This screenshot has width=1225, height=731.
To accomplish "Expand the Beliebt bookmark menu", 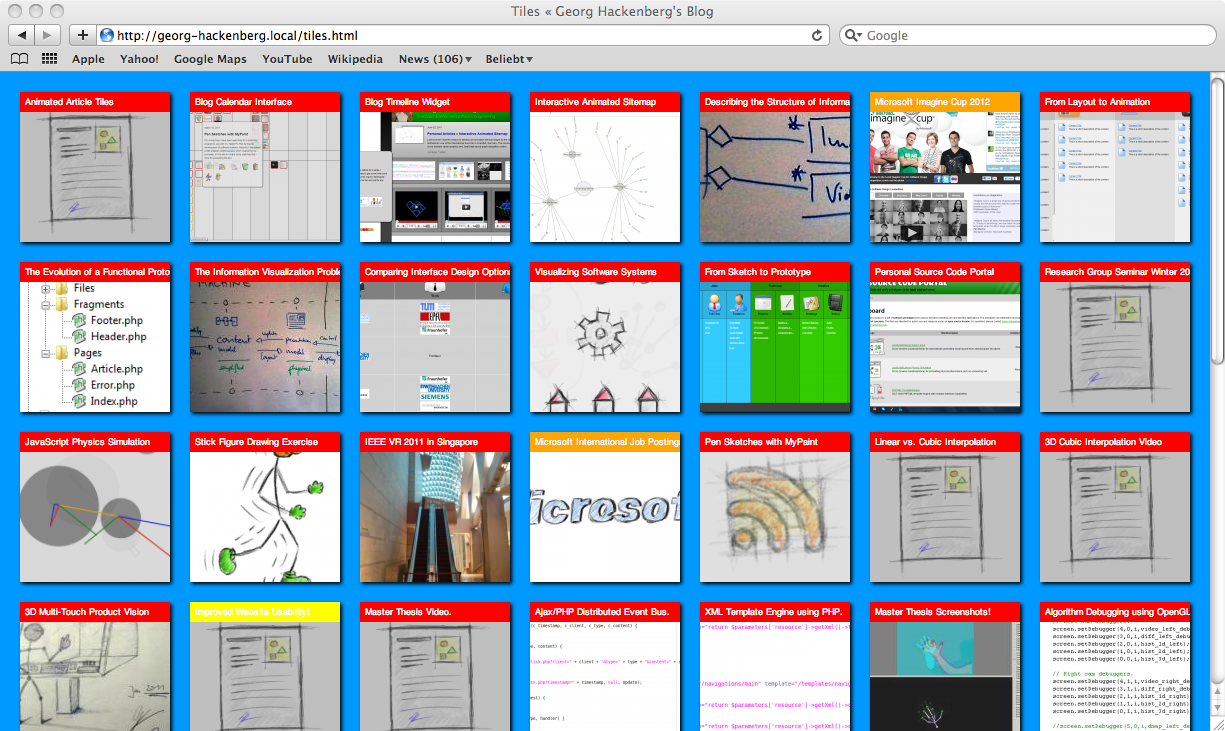I will [x=509, y=59].
